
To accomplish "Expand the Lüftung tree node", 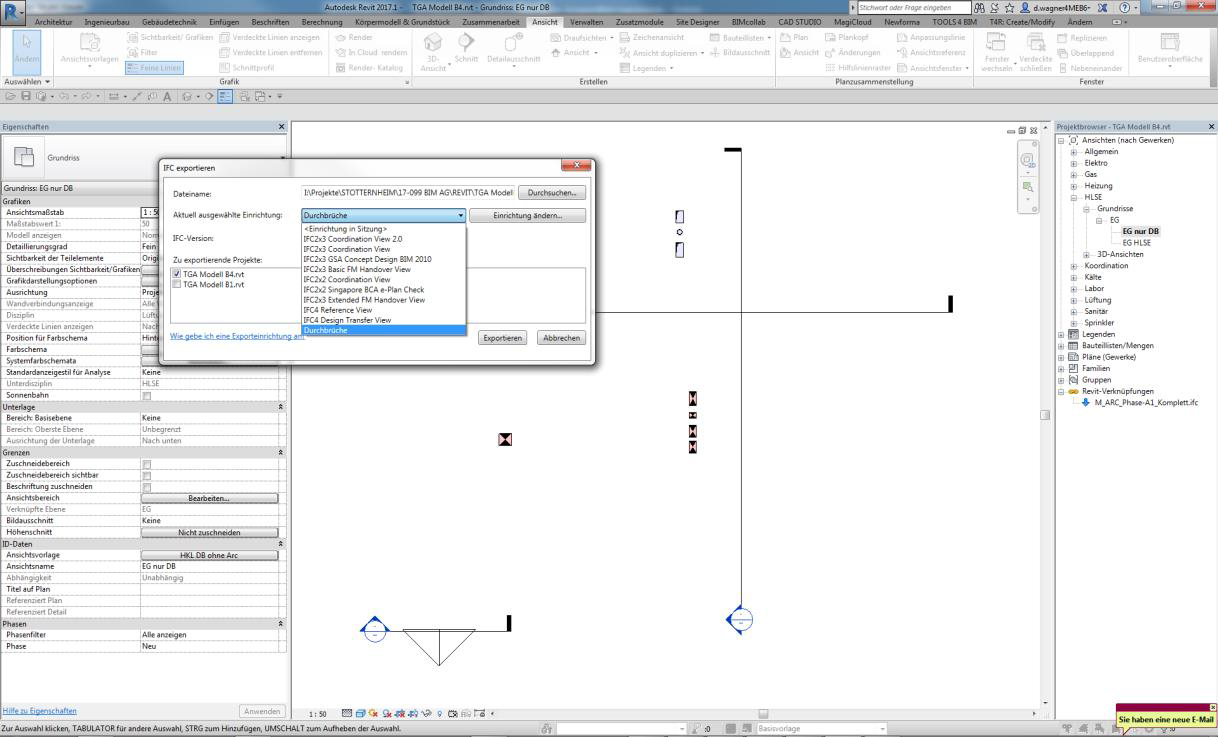I will [x=1074, y=300].
